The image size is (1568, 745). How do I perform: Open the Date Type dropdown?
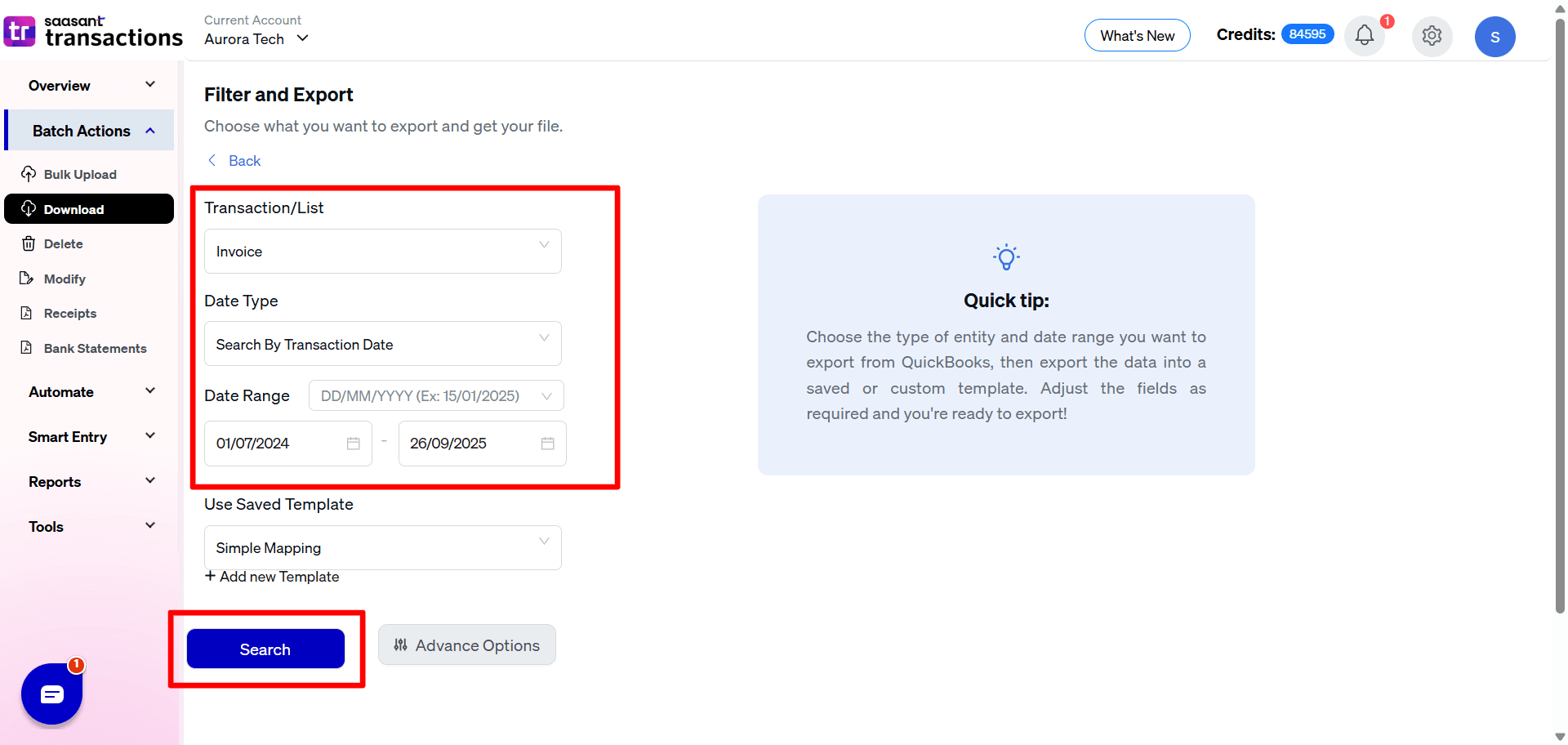[x=383, y=344]
